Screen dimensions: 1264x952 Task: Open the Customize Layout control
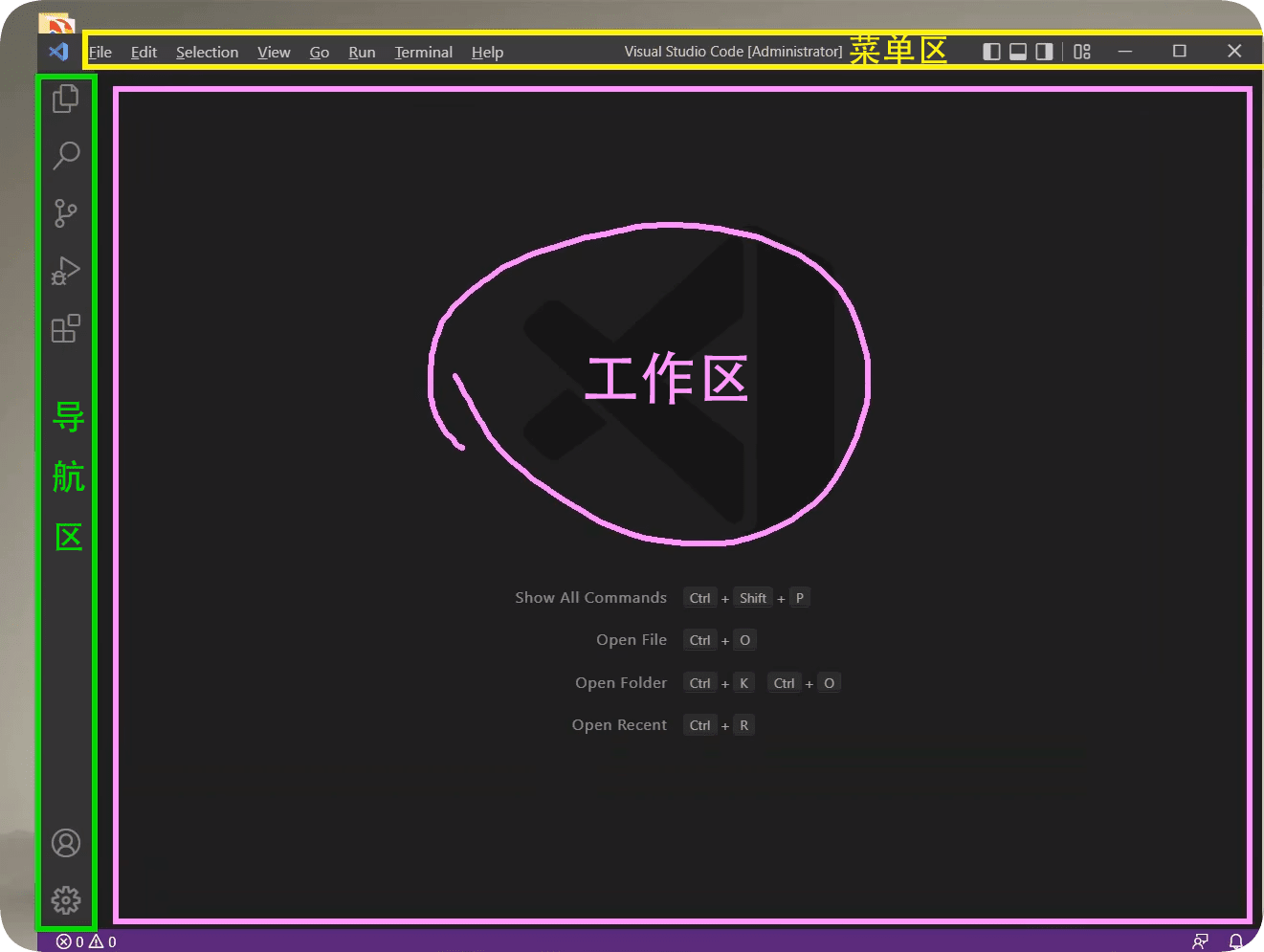tap(1082, 52)
